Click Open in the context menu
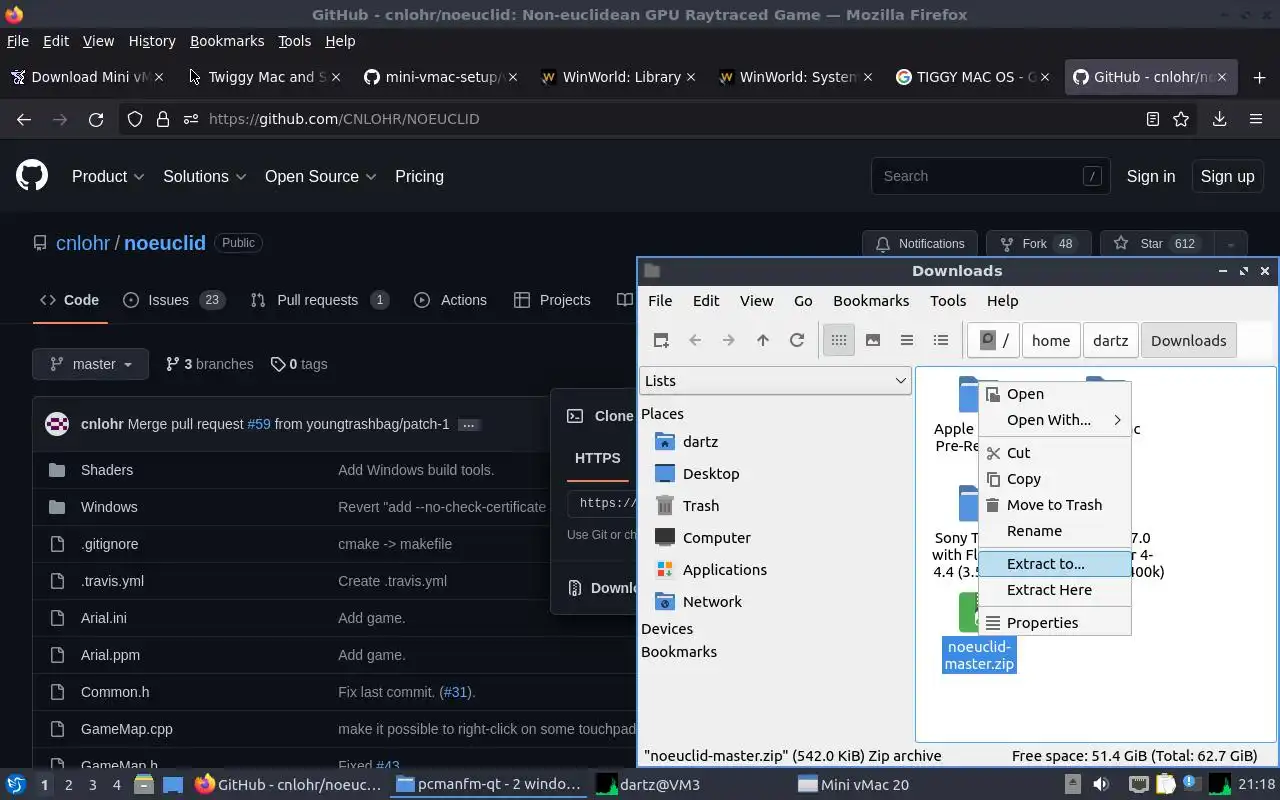 (1055, 394)
